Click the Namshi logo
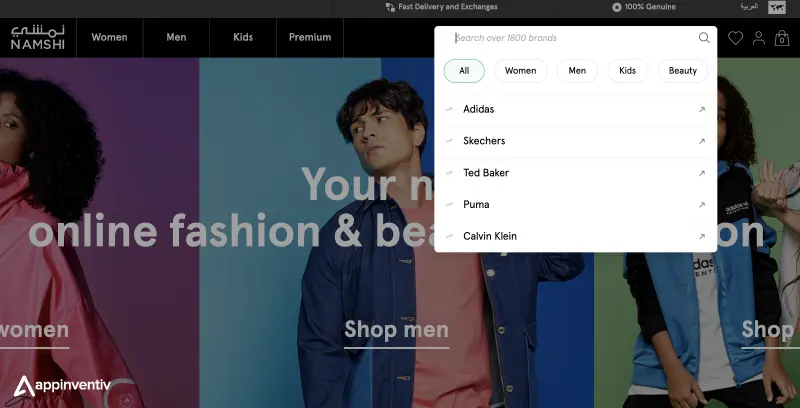This screenshot has height=408, width=800. coord(38,37)
